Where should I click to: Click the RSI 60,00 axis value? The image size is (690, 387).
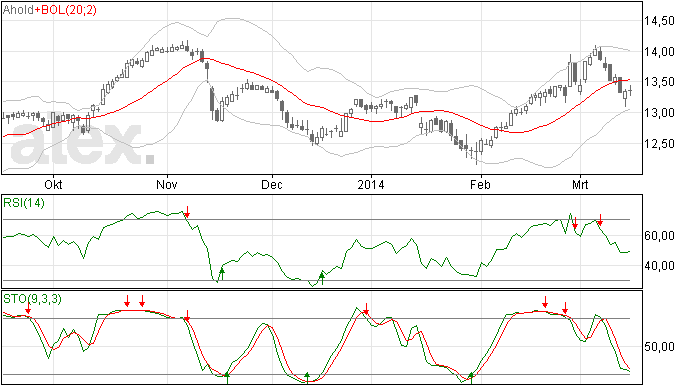click(x=659, y=236)
